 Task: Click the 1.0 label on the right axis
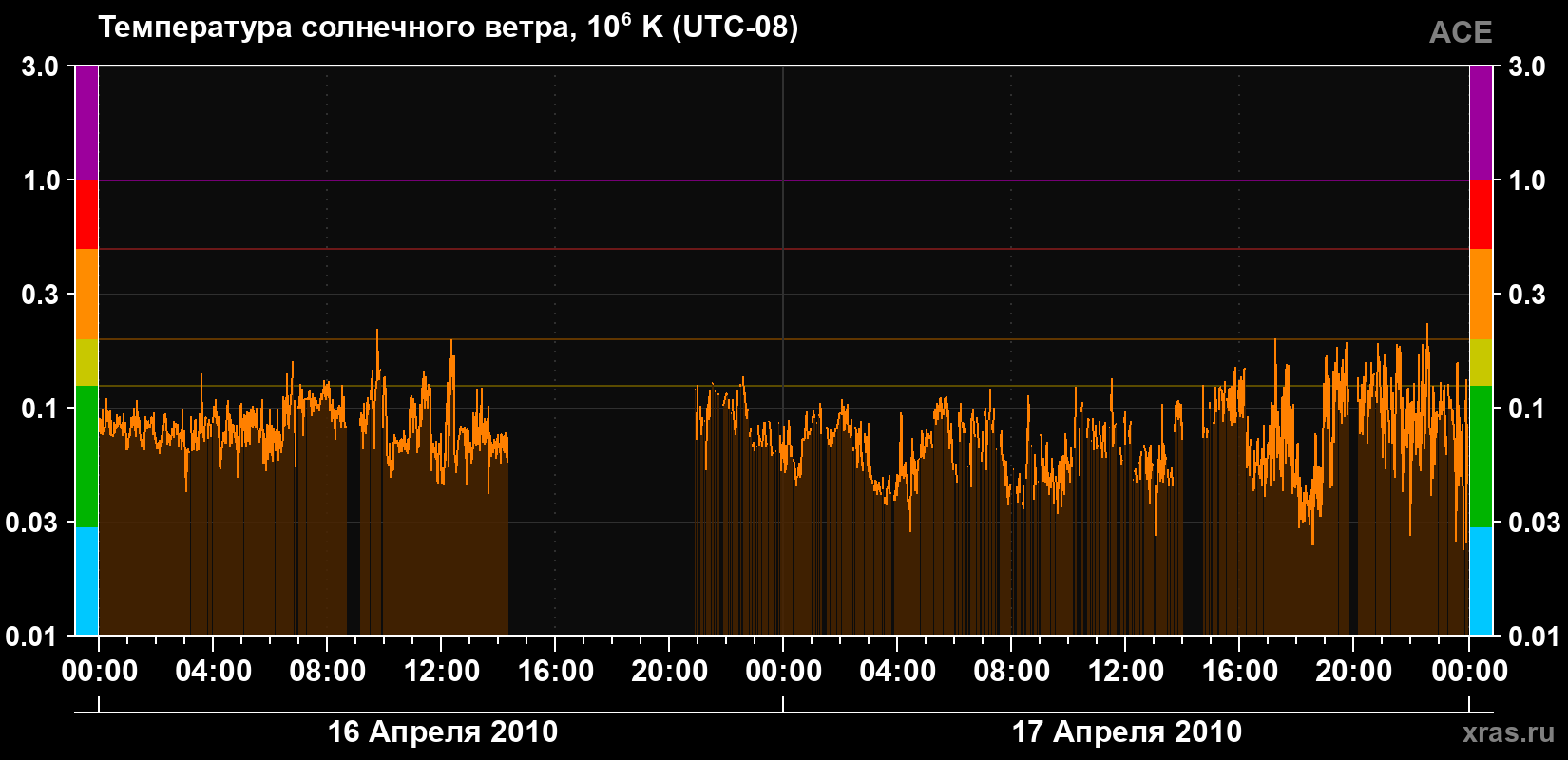click(x=1527, y=180)
